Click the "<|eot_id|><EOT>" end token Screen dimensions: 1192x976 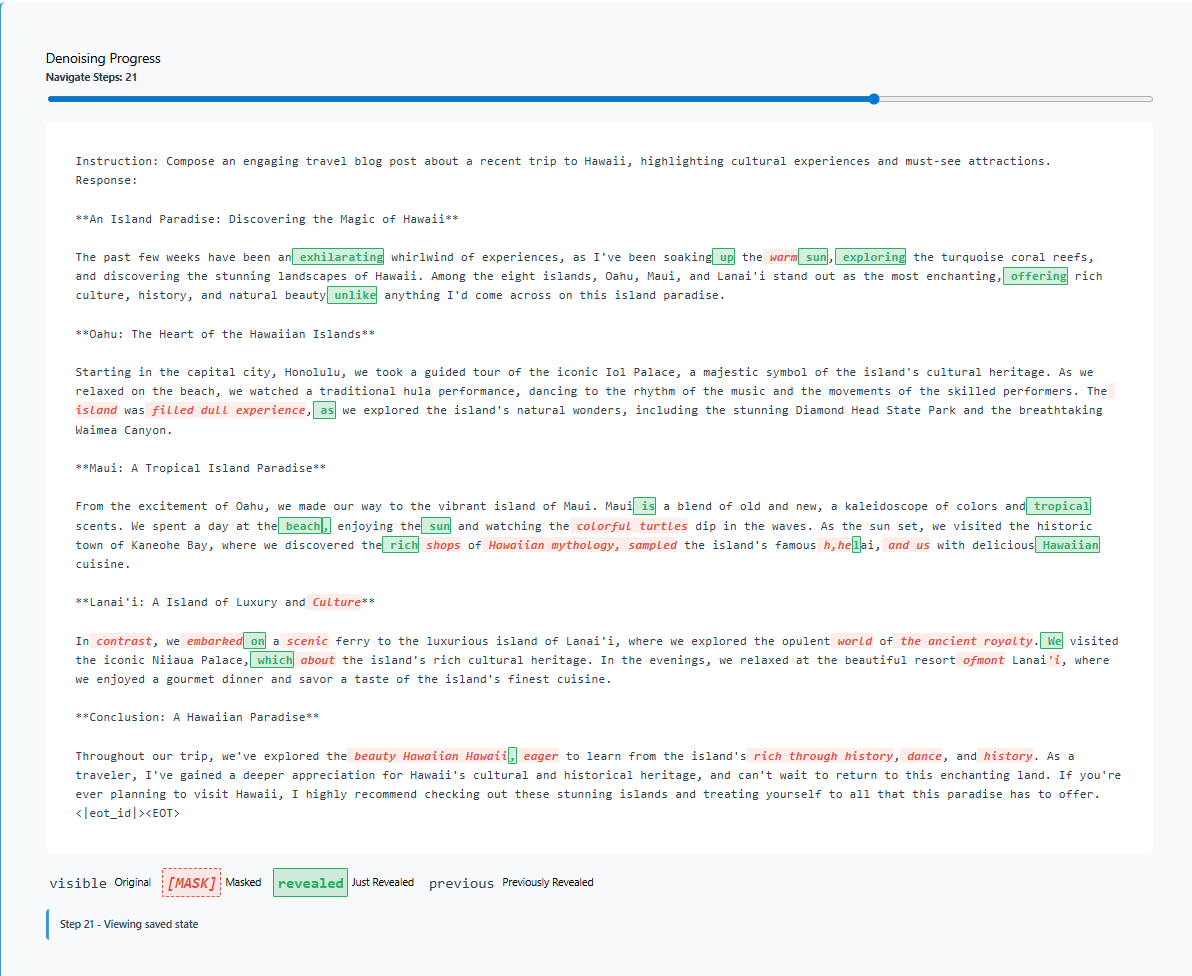128,813
